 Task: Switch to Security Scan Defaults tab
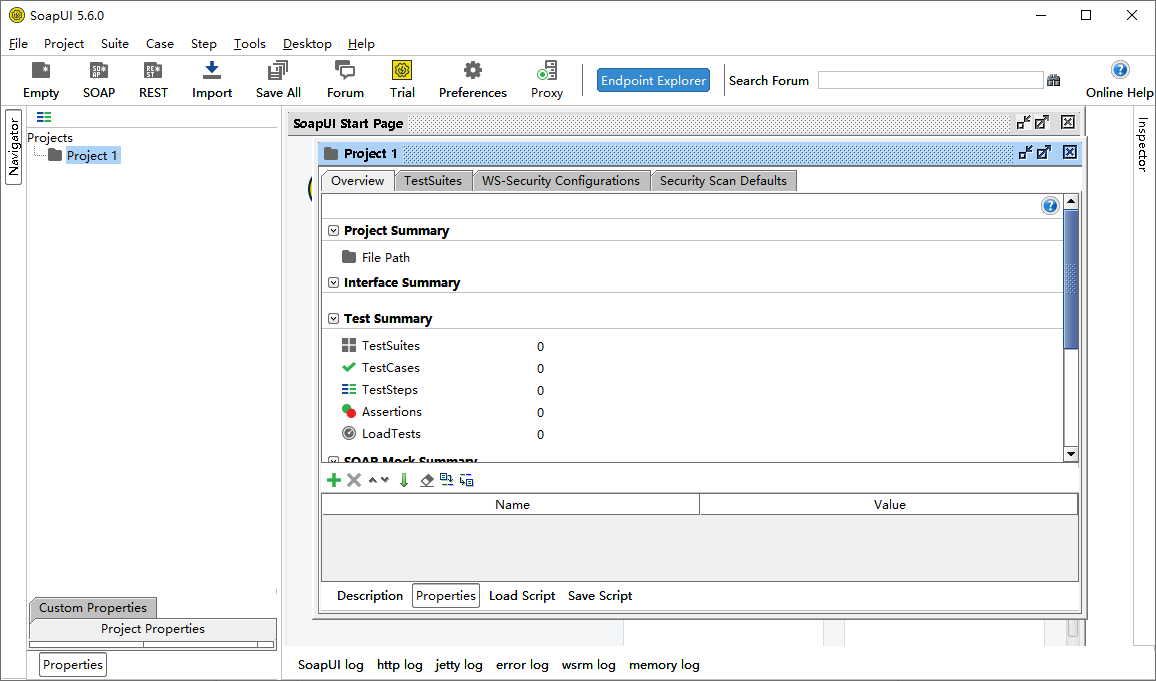tap(723, 181)
